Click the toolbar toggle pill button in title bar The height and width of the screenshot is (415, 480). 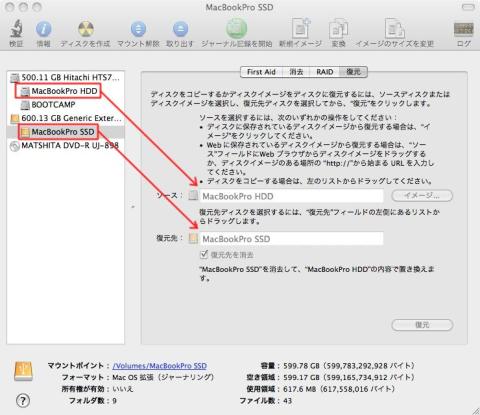pyautogui.click(x=468, y=7)
